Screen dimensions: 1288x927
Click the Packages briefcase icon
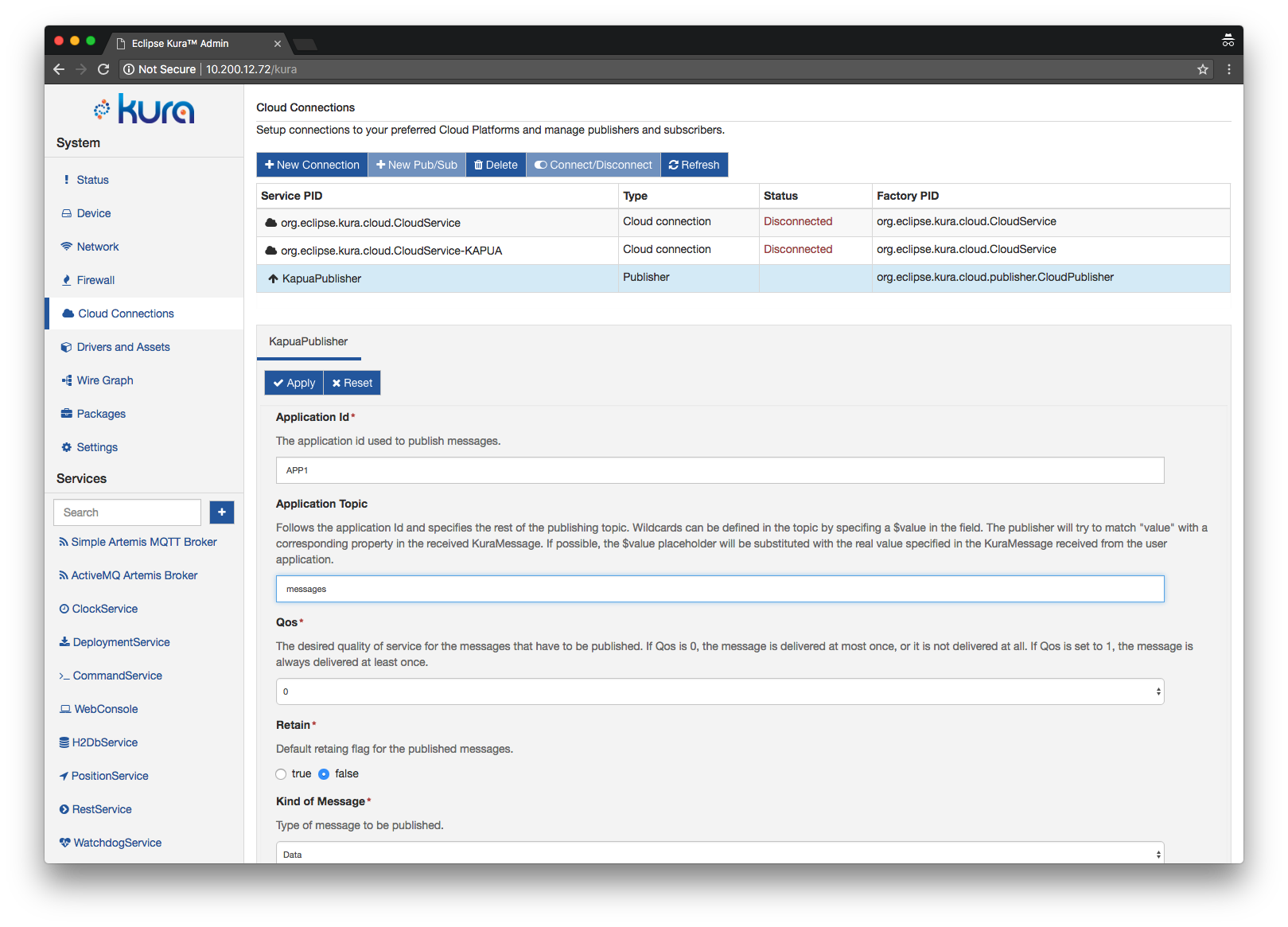tap(67, 414)
